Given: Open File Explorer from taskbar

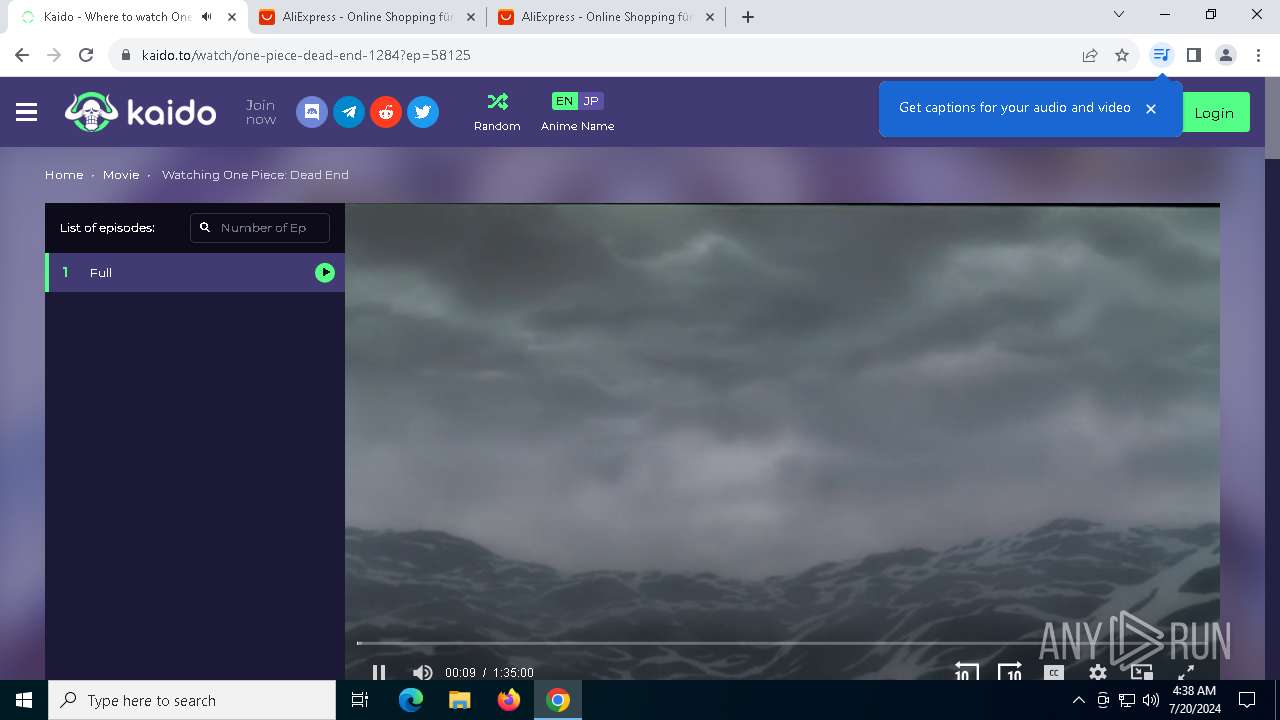Looking at the screenshot, I should point(459,700).
